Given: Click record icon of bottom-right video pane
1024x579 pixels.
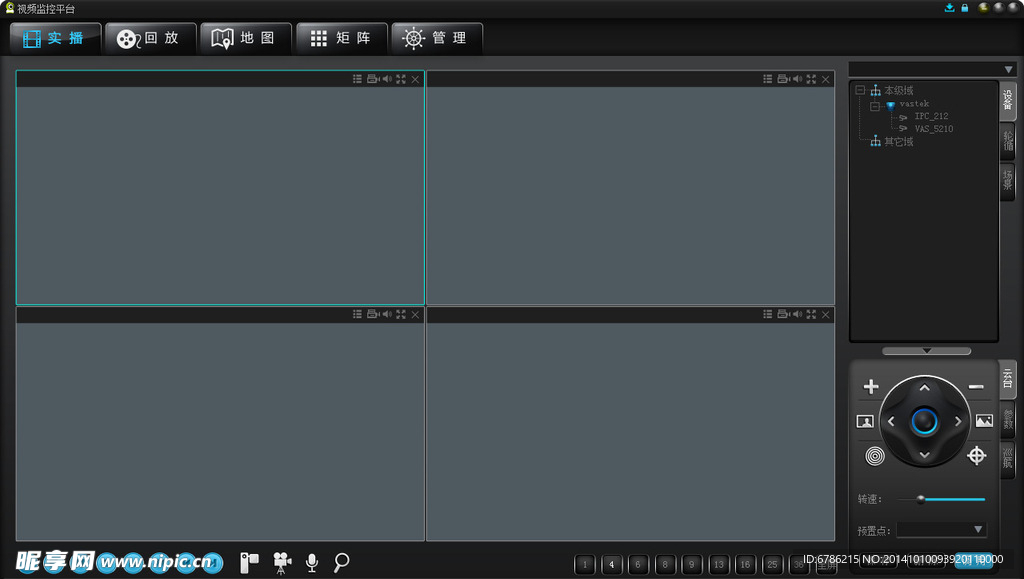Looking at the screenshot, I should point(783,314).
